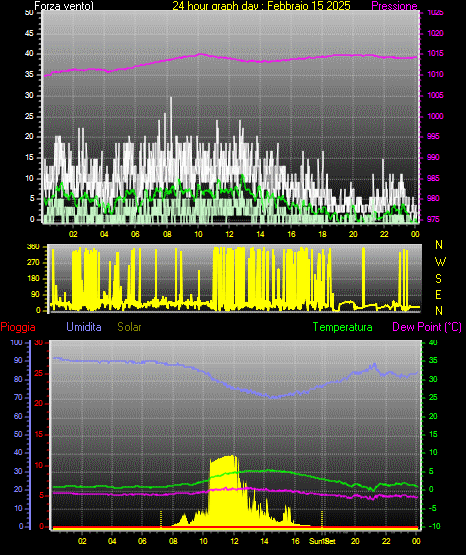Viewport: 466px width, 555px height.
Task: Click the Temperatura legend label
Action: pos(343,327)
